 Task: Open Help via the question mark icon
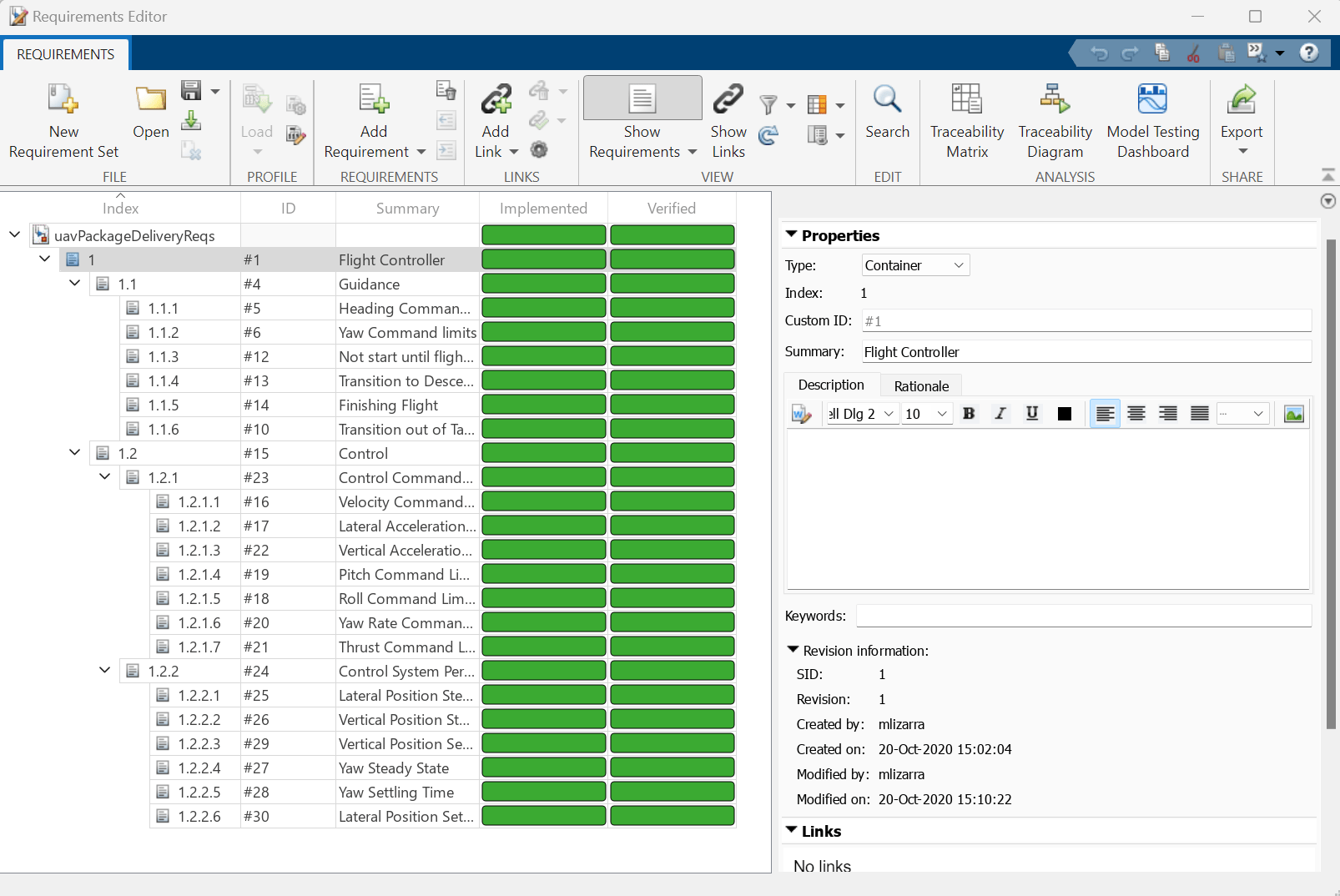pyautogui.click(x=1309, y=52)
